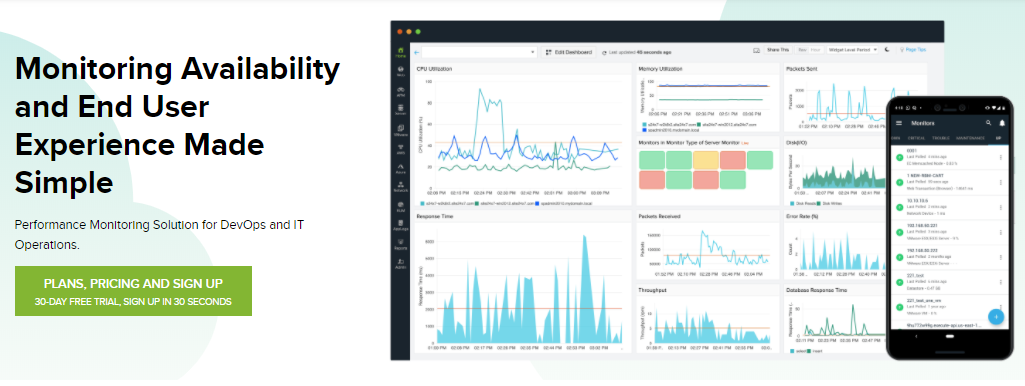Click the yellow server monitor status tile
Image resolution: width=1025 pixels, height=386 pixels.
click(706, 160)
